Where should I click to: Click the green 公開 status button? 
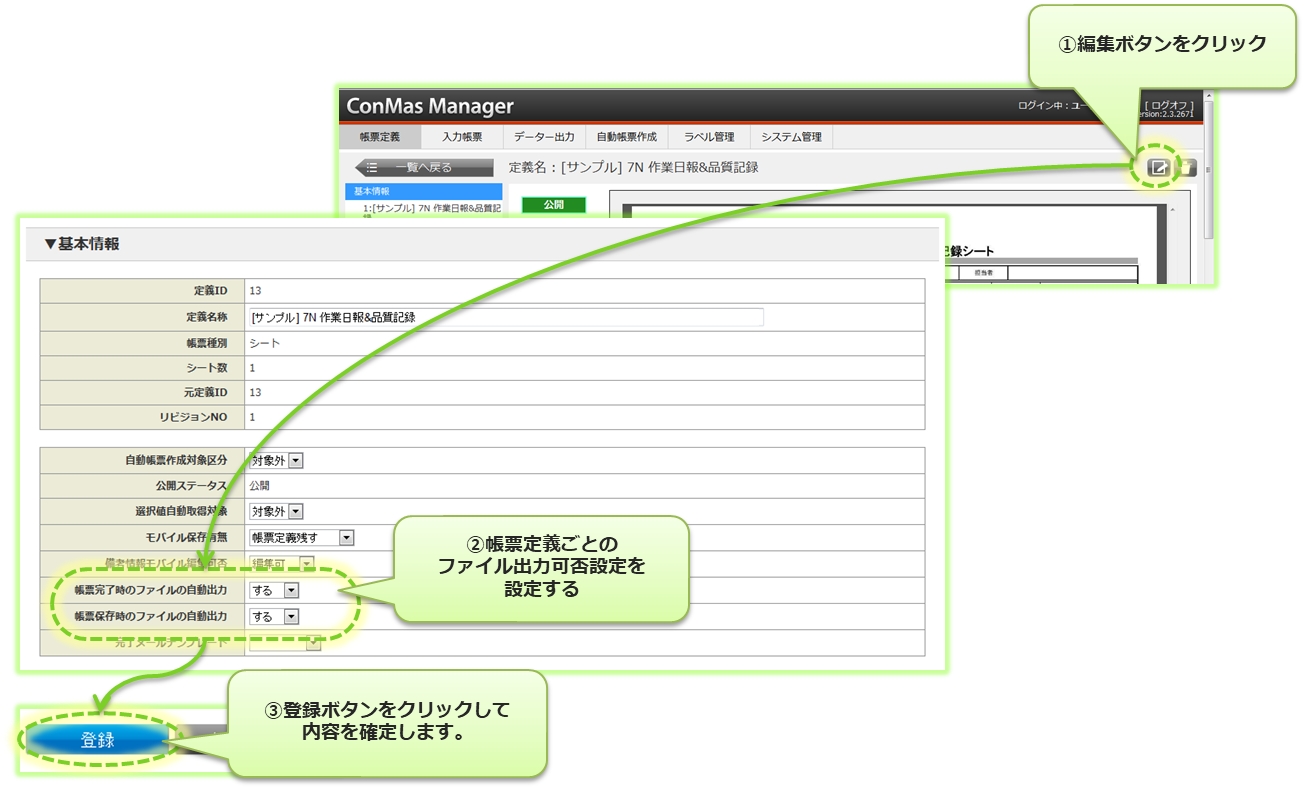pos(553,204)
